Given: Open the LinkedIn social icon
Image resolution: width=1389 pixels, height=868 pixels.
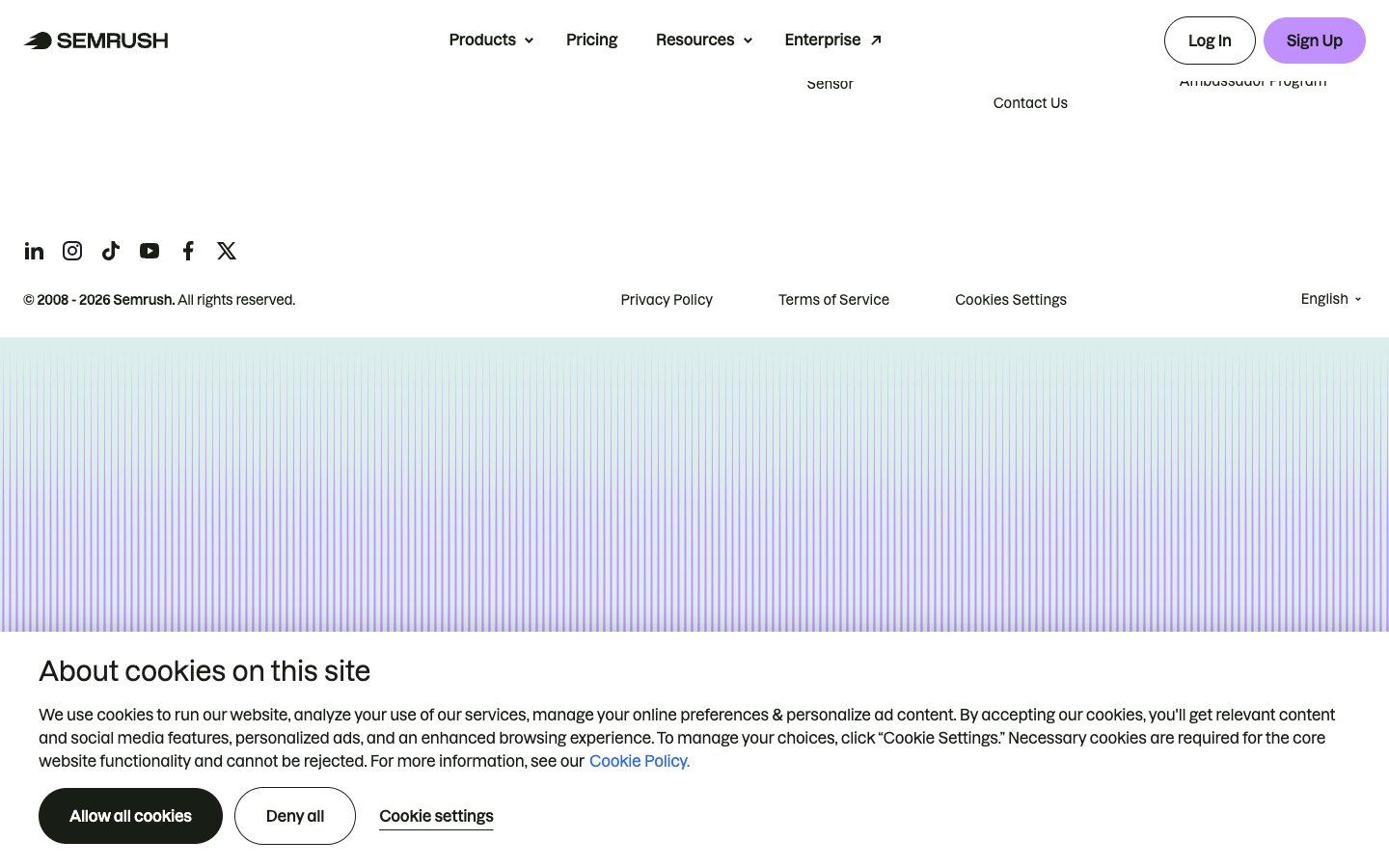Looking at the screenshot, I should pos(34,251).
